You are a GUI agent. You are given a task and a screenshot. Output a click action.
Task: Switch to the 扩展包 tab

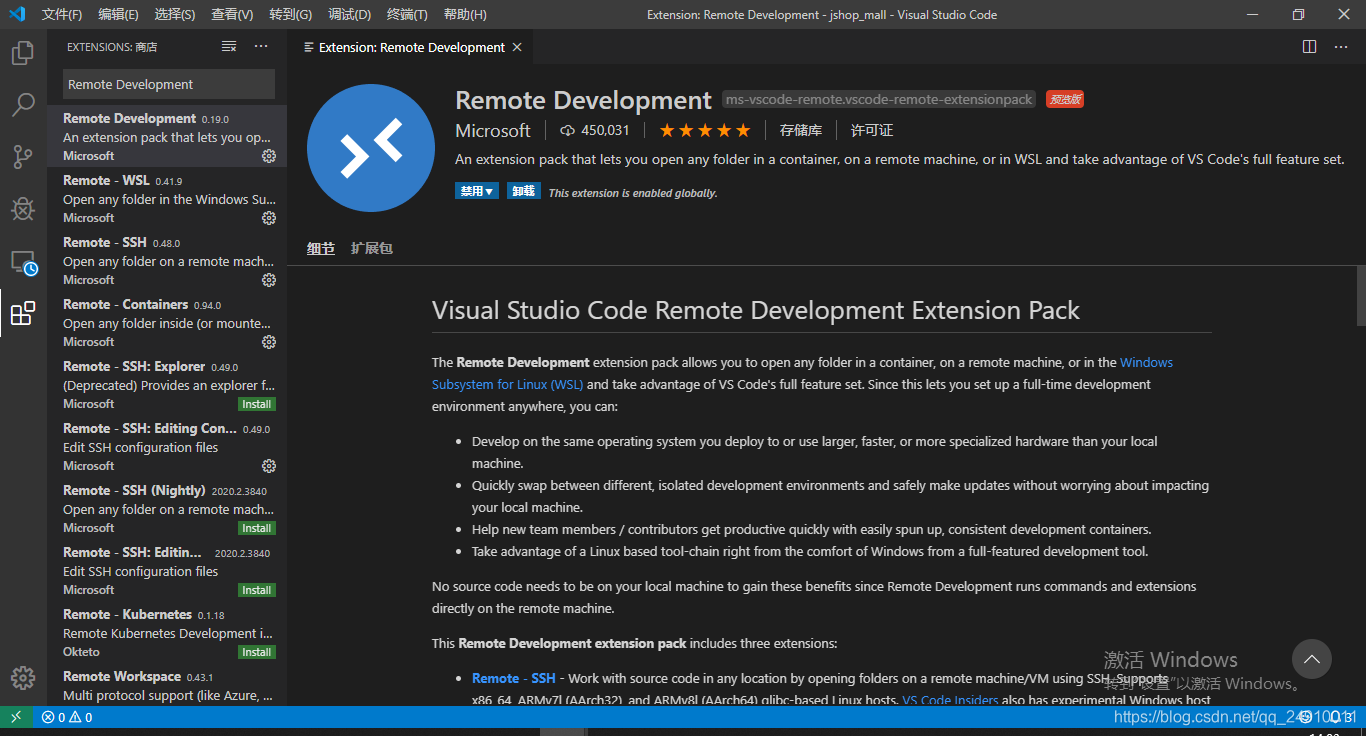pyautogui.click(x=372, y=248)
